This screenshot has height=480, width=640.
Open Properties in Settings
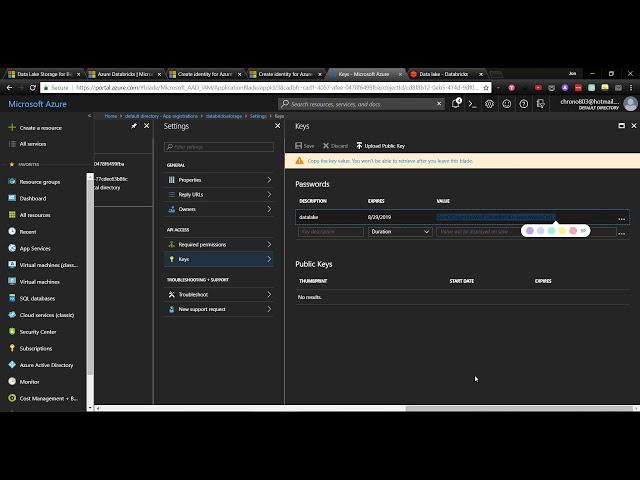219,180
